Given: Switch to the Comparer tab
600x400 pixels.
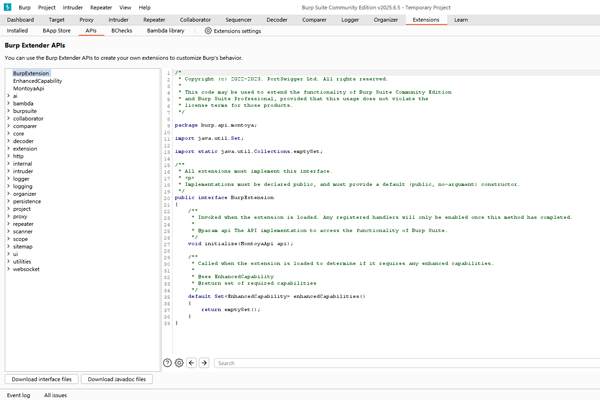Looking at the screenshot, I should [314, 20].
